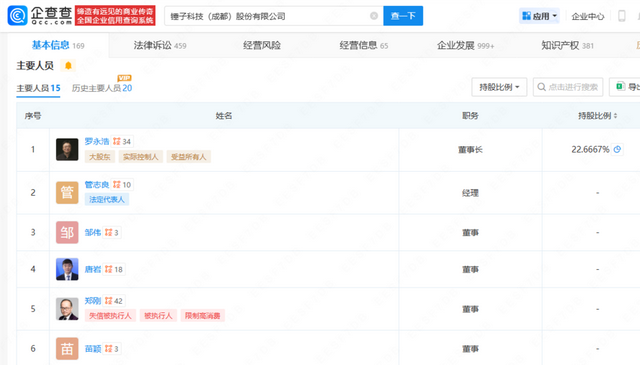The width and height of the screenshot is (640, 365).
Task: Expand the 持股比例 dropdown filter
Action: click(499, 87)
